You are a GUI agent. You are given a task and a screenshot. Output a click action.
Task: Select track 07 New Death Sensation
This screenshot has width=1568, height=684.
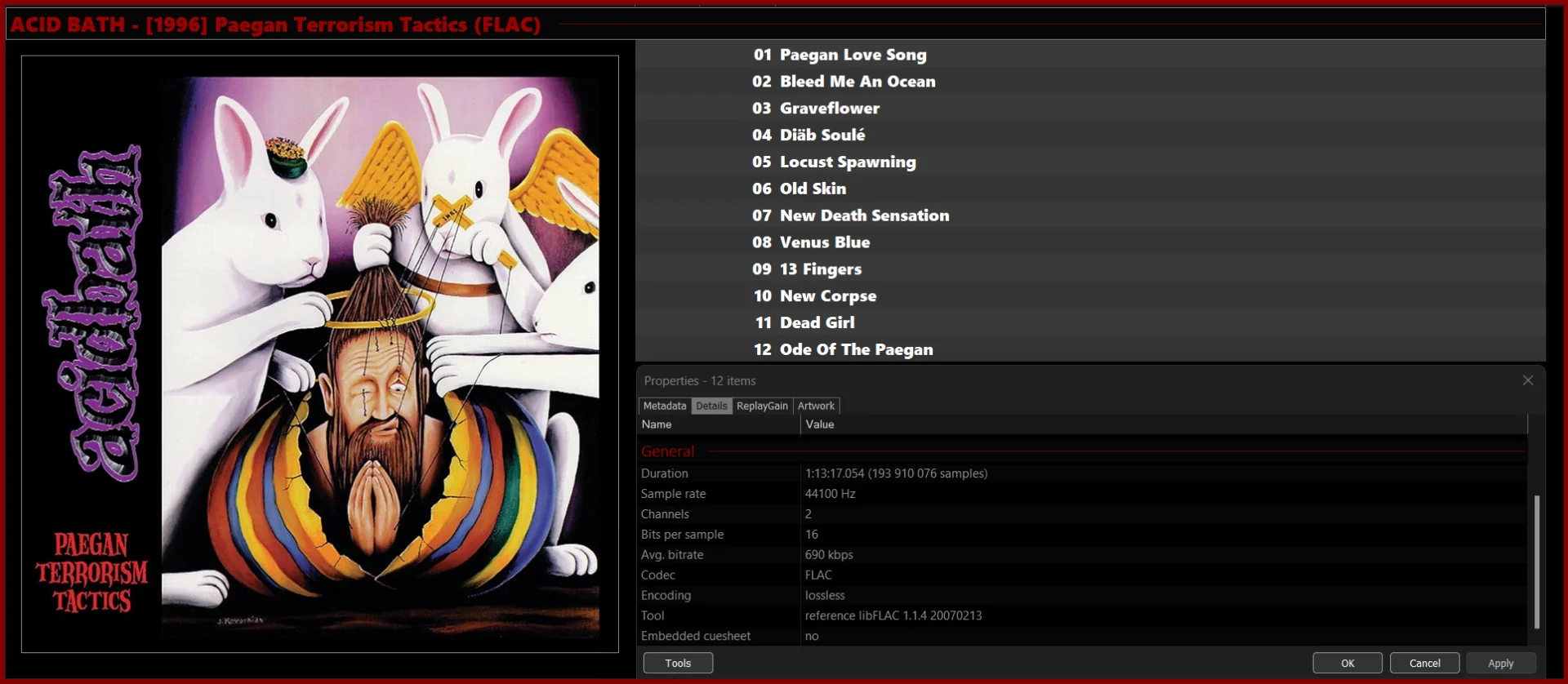tap(1090, 215)
